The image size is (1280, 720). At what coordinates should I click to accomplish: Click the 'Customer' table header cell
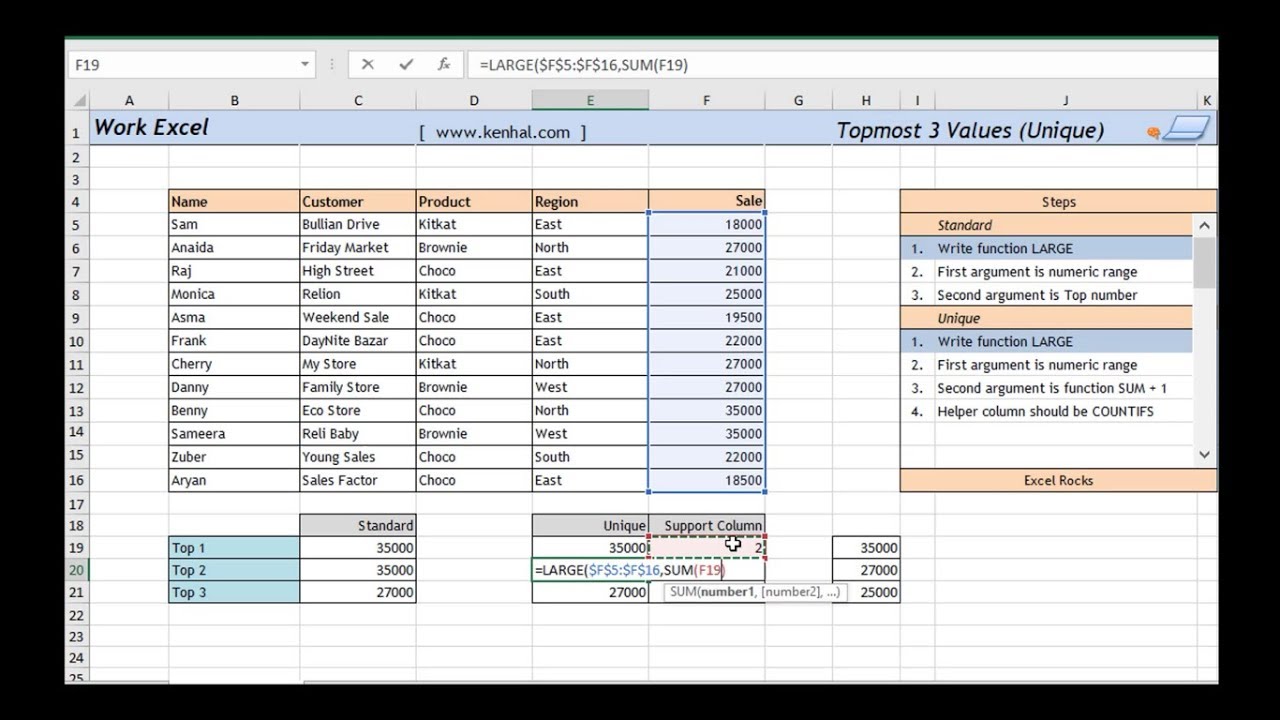click(x=358, y=201)
